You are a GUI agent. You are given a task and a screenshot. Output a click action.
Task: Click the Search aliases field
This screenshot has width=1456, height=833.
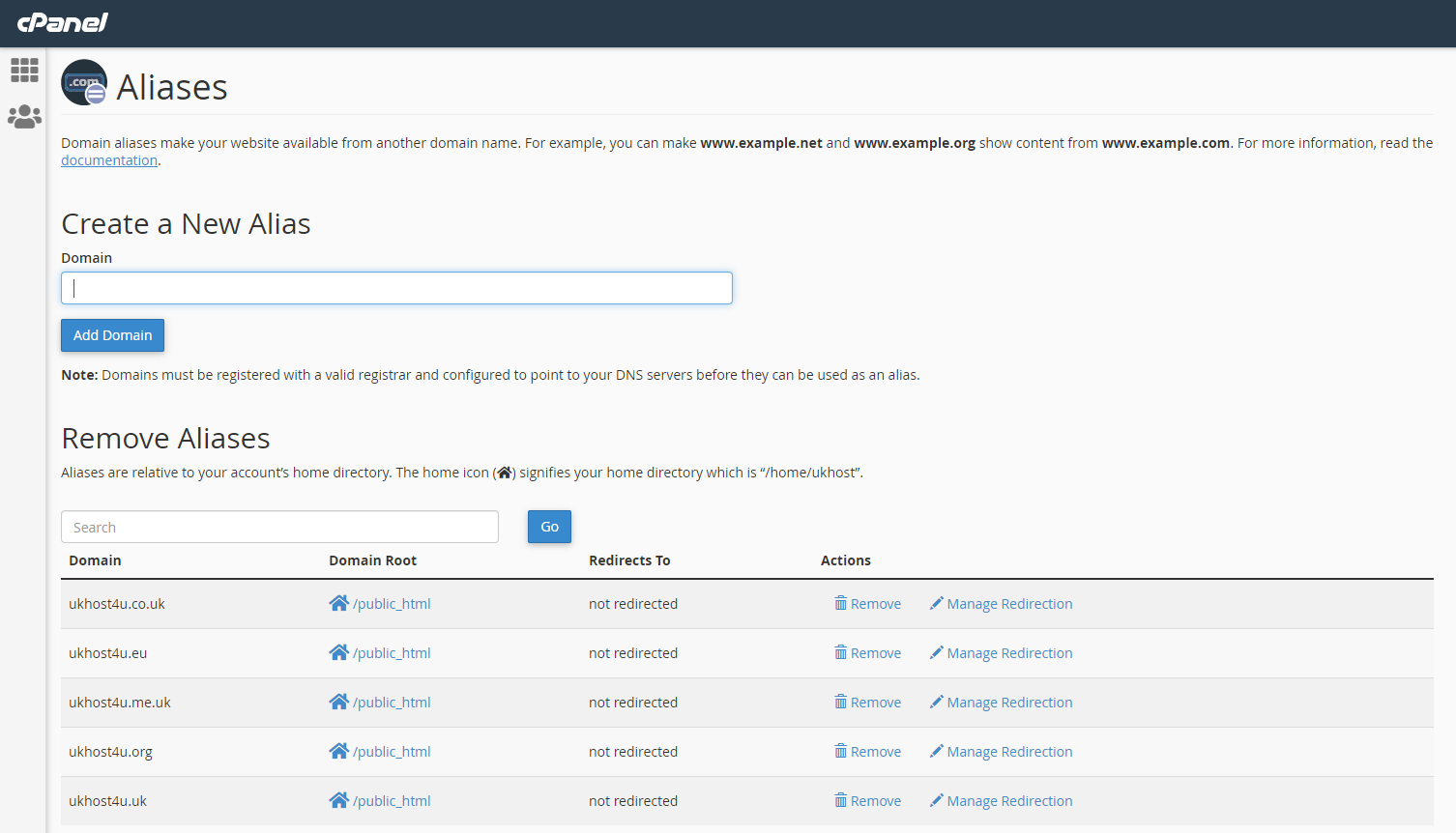pos(279,526)
